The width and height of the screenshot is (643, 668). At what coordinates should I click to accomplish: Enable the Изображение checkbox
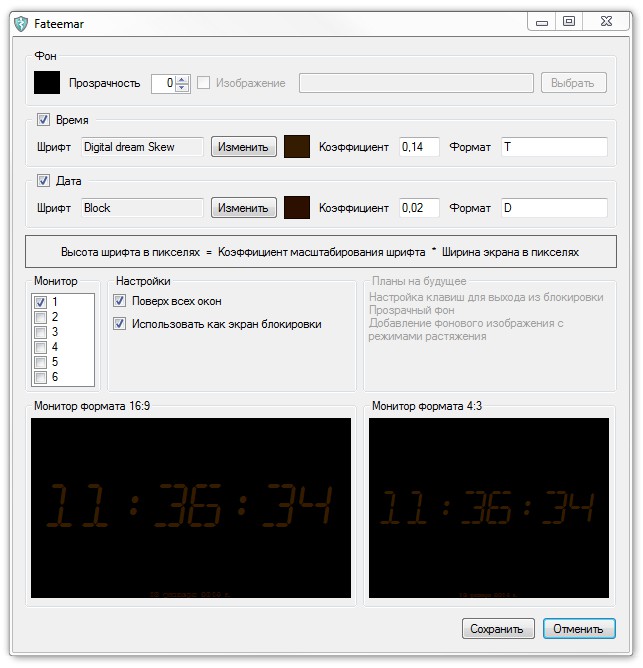[203, 83]
